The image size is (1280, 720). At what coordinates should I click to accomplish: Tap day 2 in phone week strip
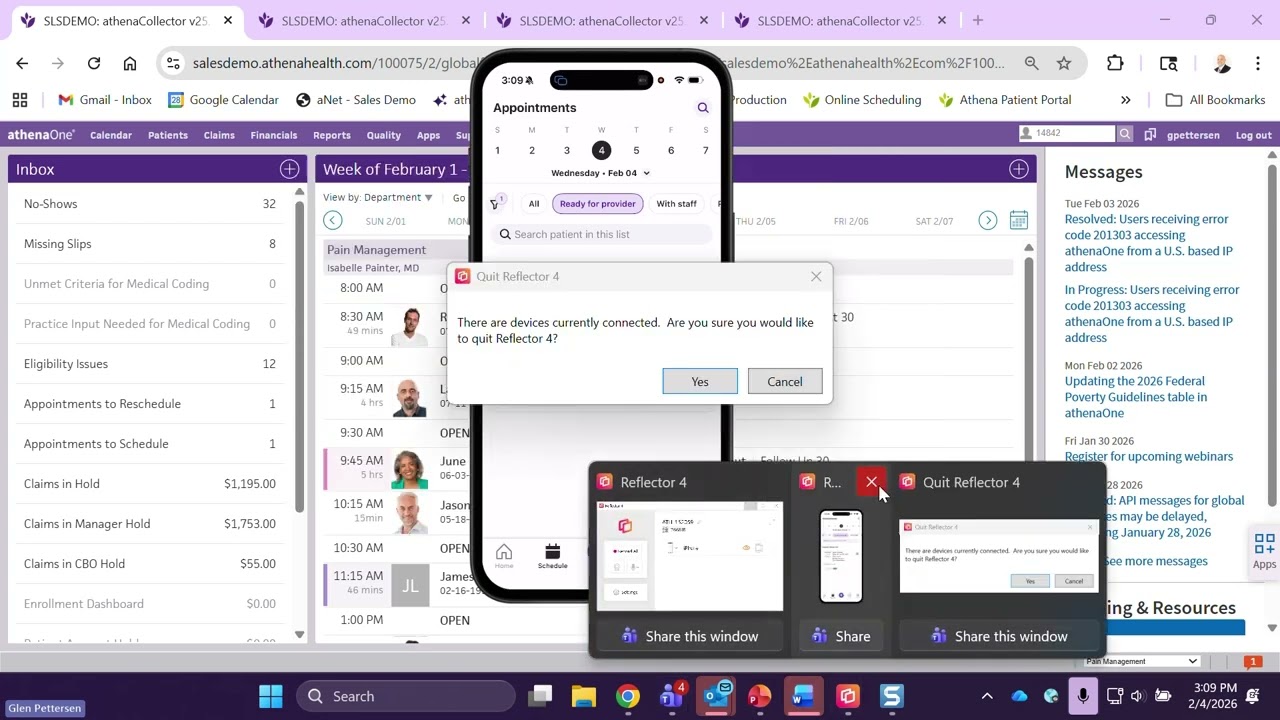[x=532, y=150]
